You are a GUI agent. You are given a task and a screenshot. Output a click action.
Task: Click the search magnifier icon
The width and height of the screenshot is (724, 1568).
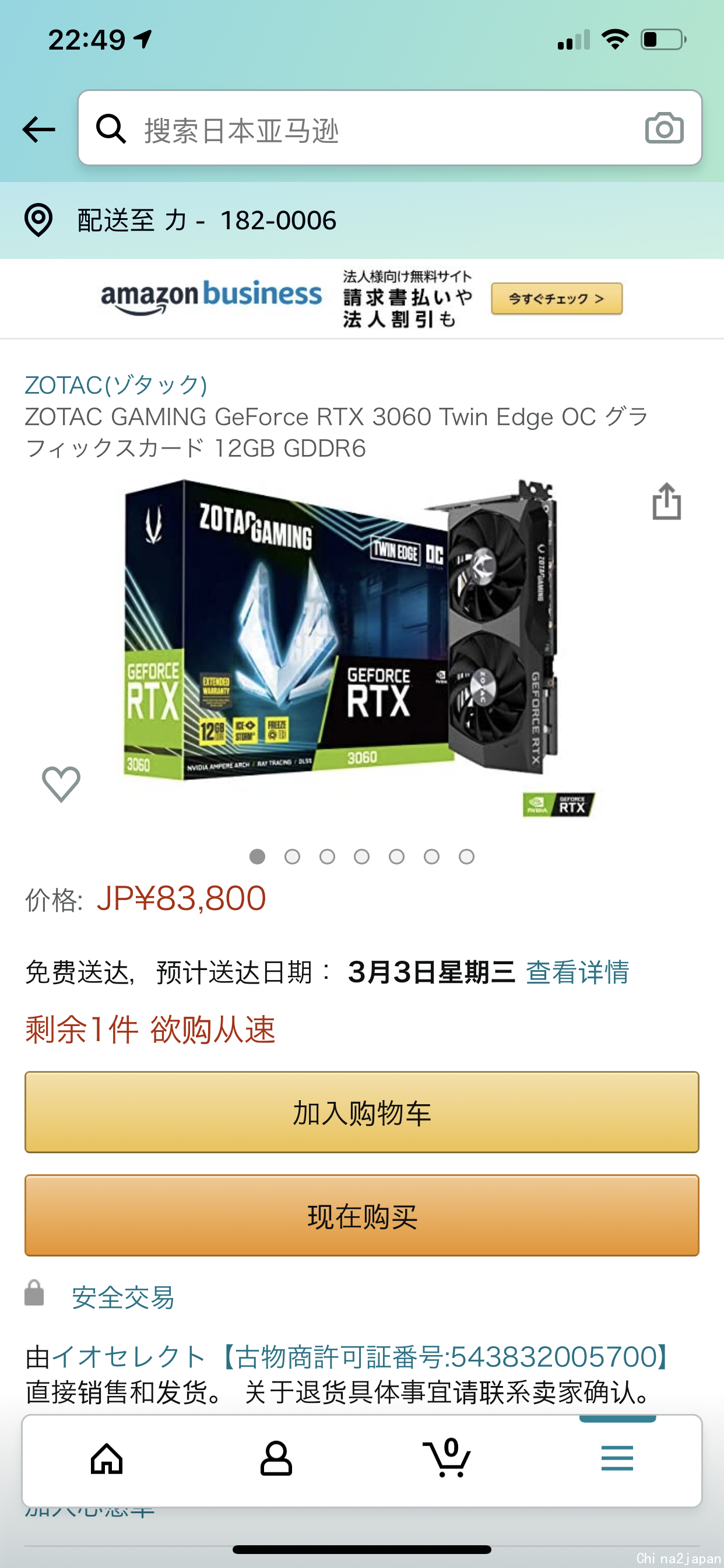pyautogui.click(x=111, y=128)
